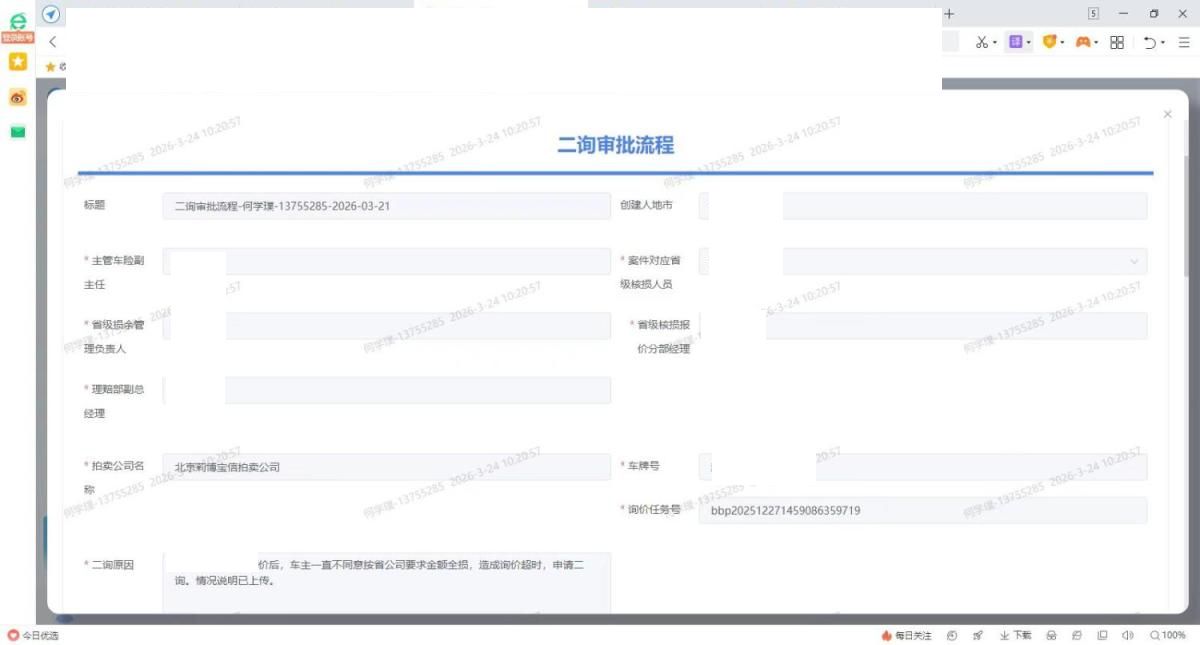Expand the 案件对应省级核损人员 dropdown

tap(1134, 261)
